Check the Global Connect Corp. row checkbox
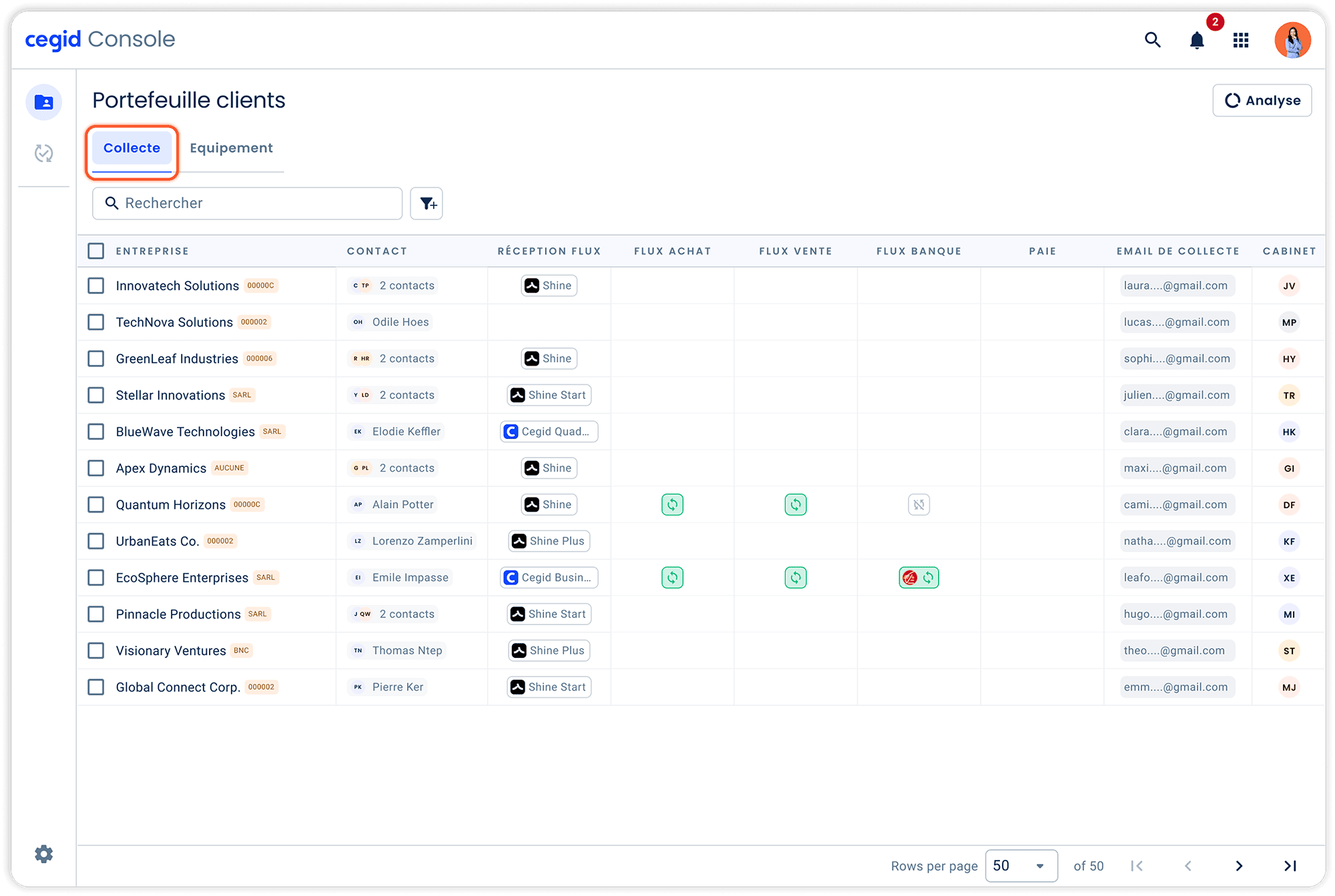This screenshot has width=1335, height=896. tap(96, 687)
